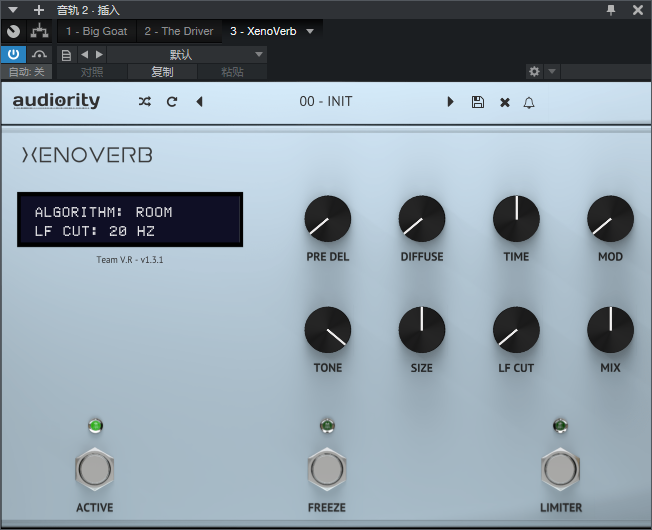Click the channel editor knob icon

(13, 31)
